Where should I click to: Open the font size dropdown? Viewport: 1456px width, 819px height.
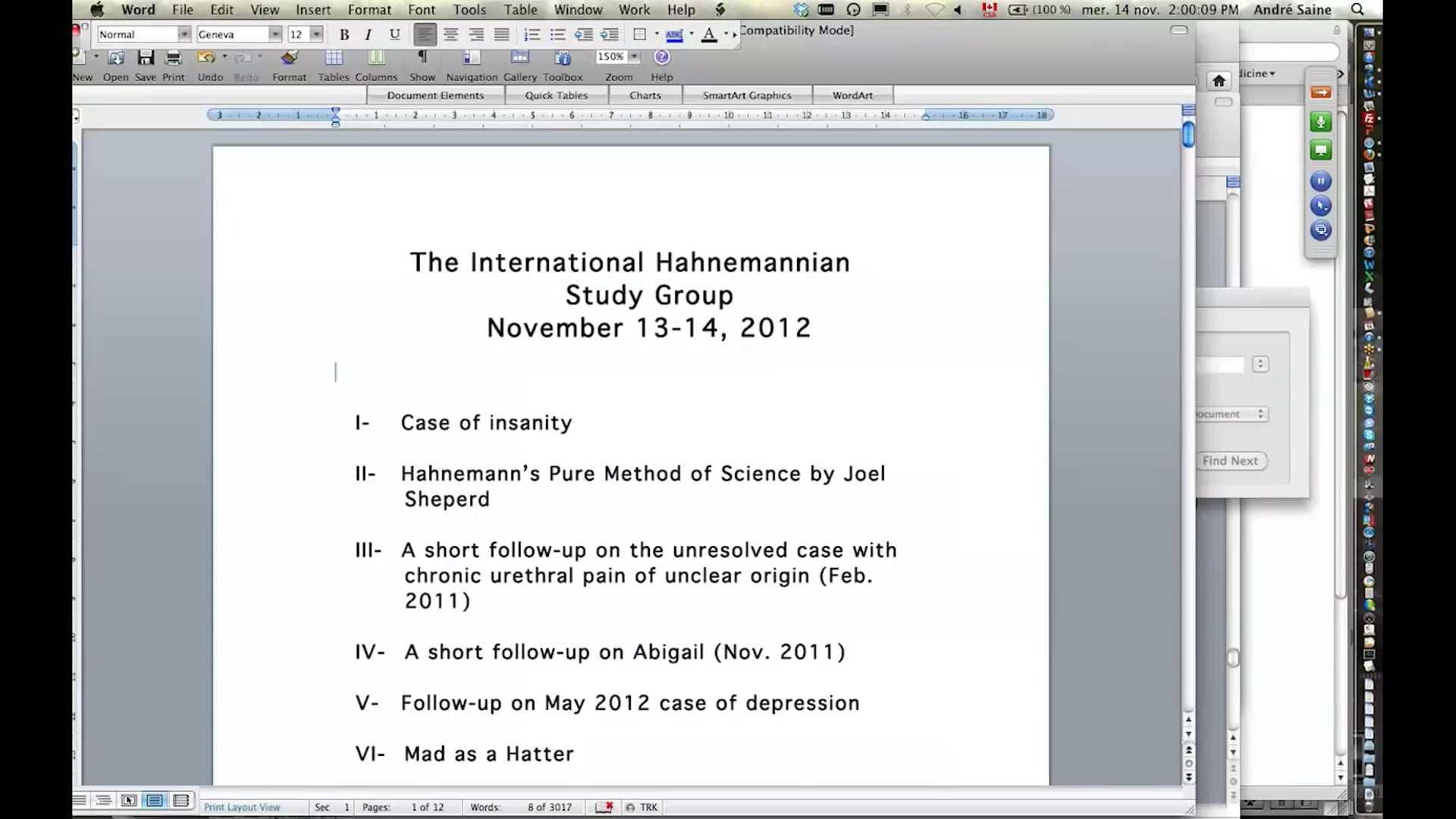click(x=316, y=34)
